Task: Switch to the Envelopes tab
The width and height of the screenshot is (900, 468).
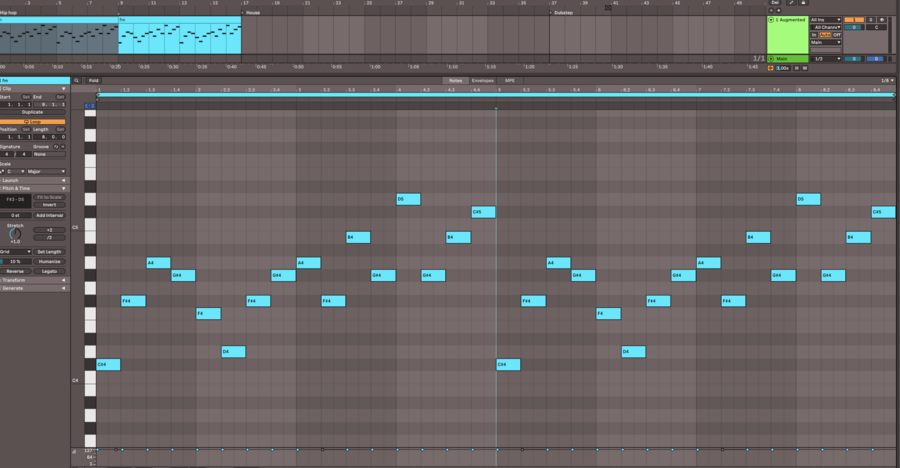Action: pyautogui.click(x=483, y=81)
